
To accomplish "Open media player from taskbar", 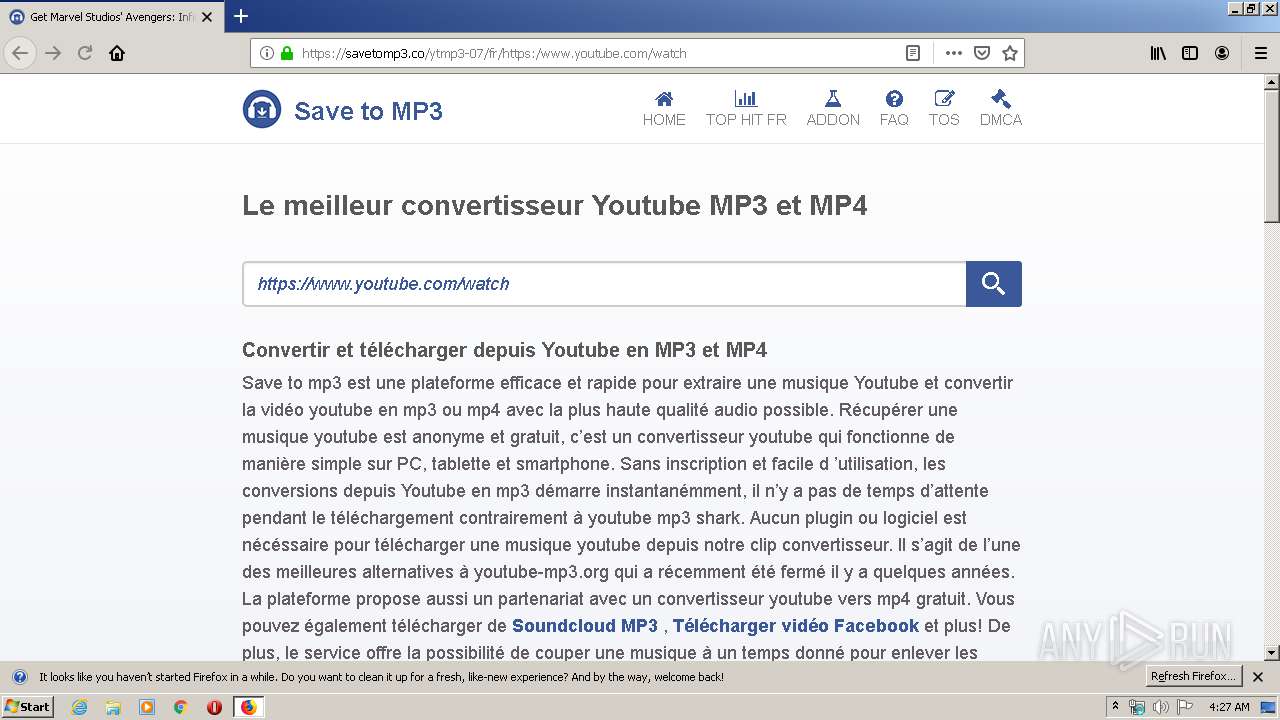I will [147, 707].
